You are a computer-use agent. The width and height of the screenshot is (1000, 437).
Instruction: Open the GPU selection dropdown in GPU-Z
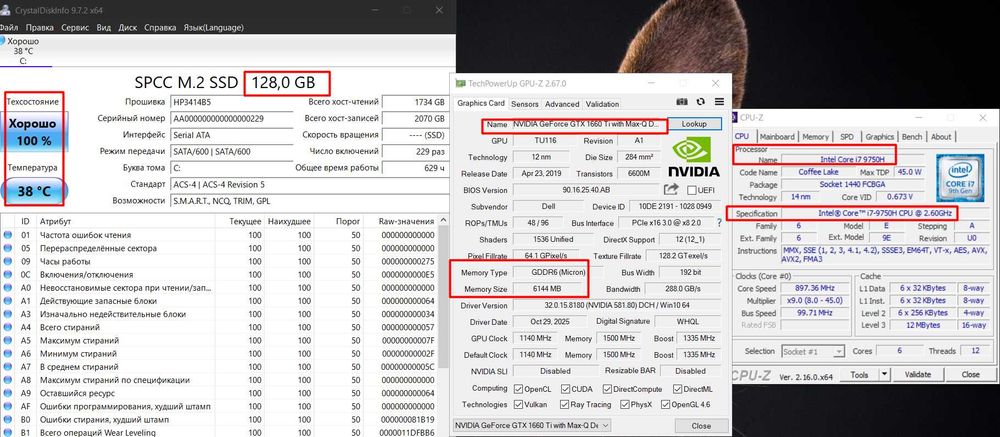[532, 425]
